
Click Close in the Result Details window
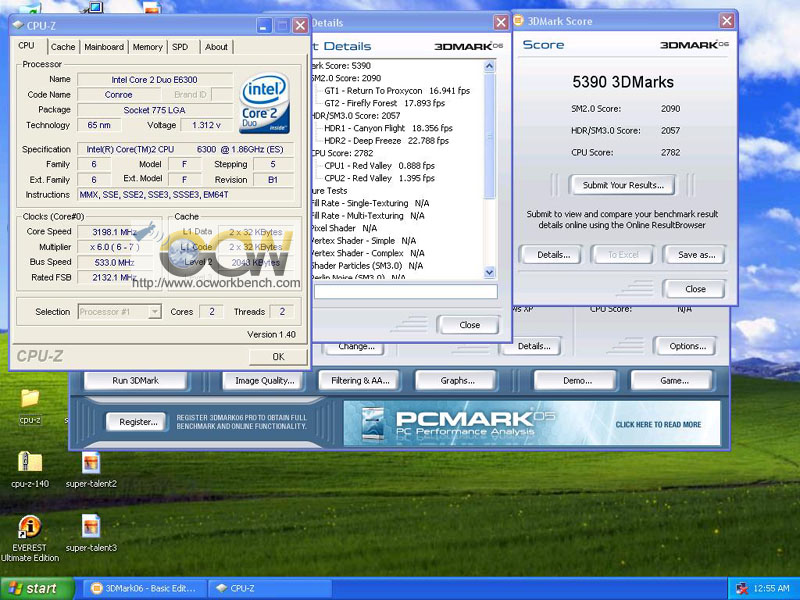(x=469, y=325)
